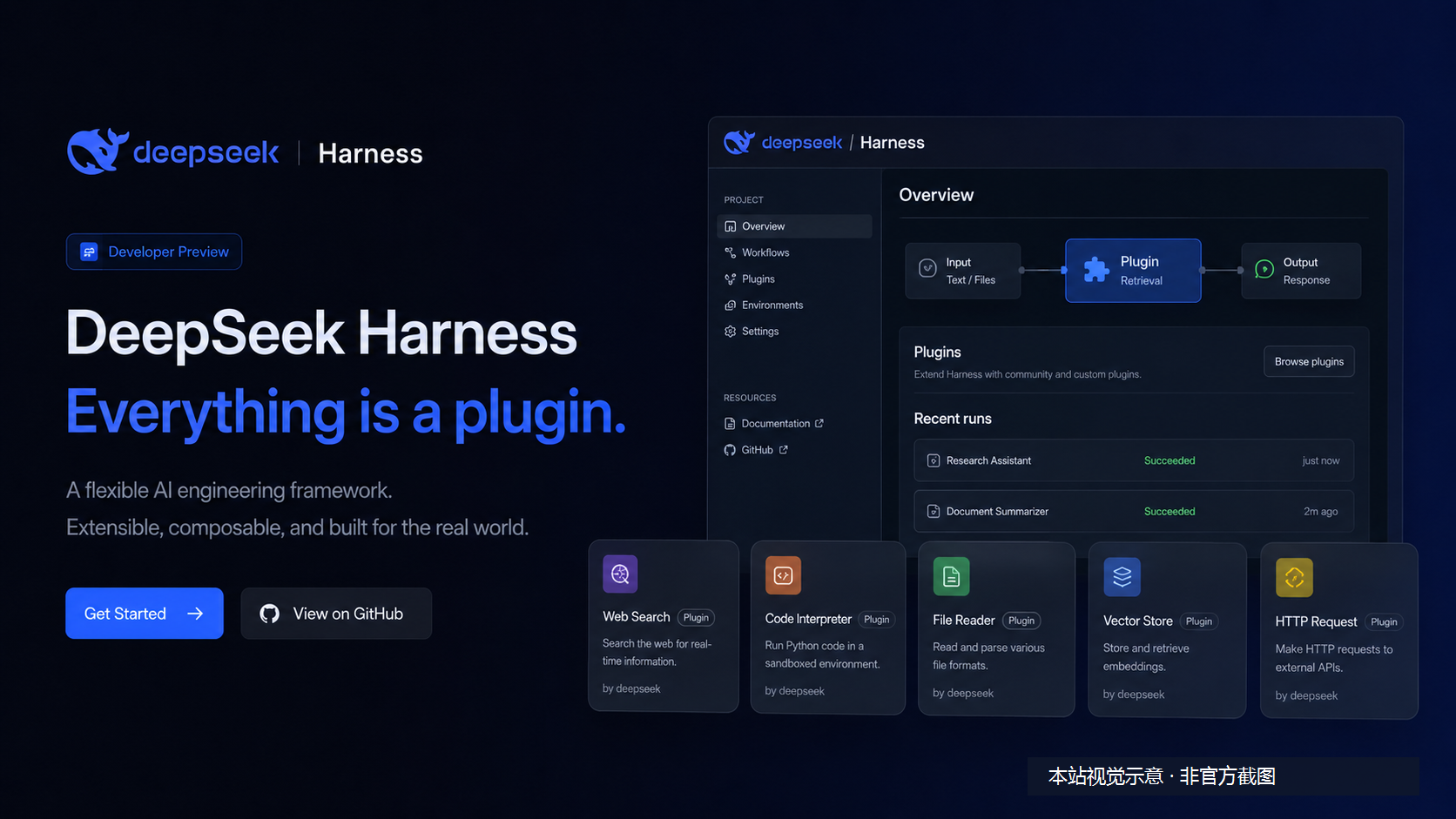The image size is (1456, 819).
Task: Click the whale logo in the app panel header
Action: 739,142
